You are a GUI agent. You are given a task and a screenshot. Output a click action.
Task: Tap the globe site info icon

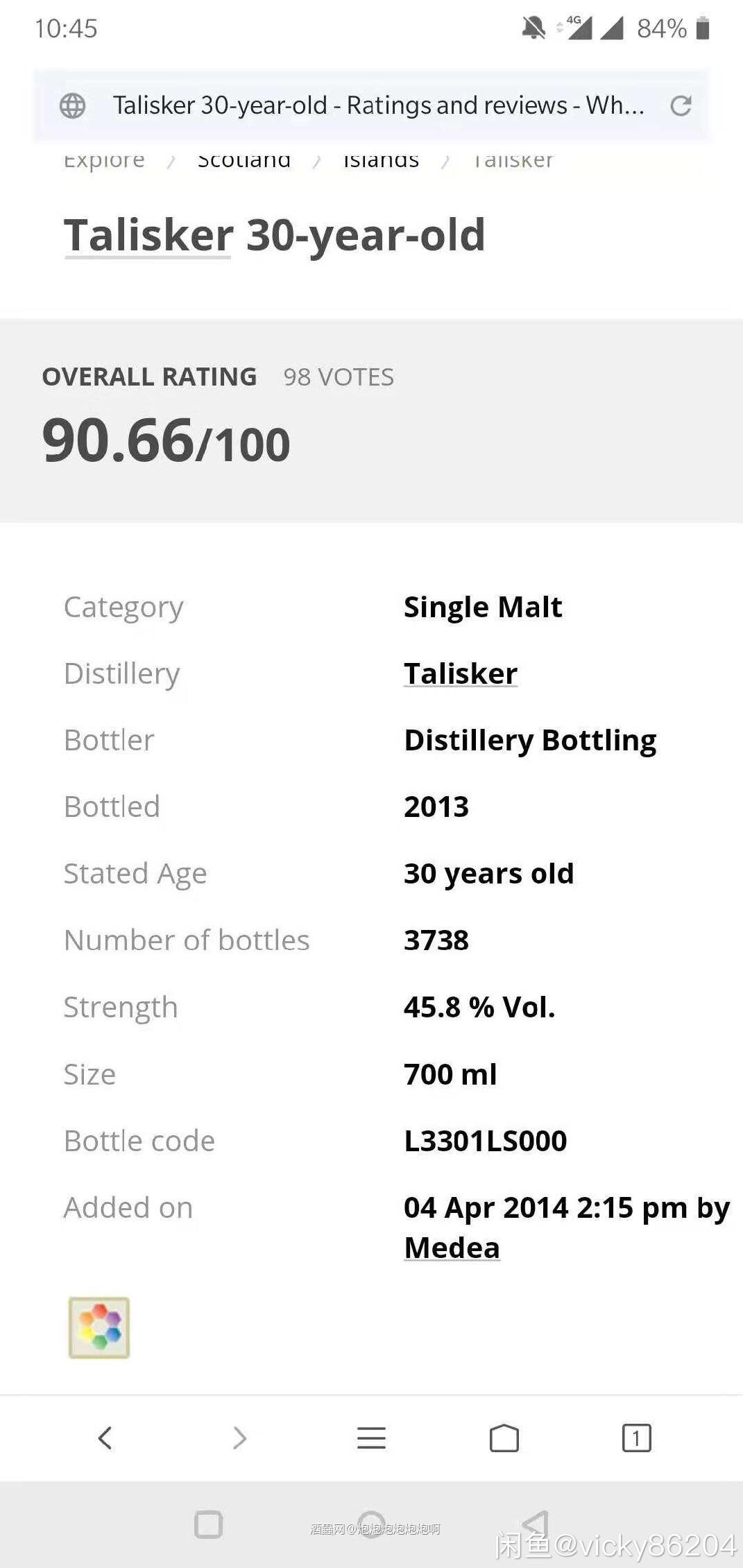click(72, 105)
